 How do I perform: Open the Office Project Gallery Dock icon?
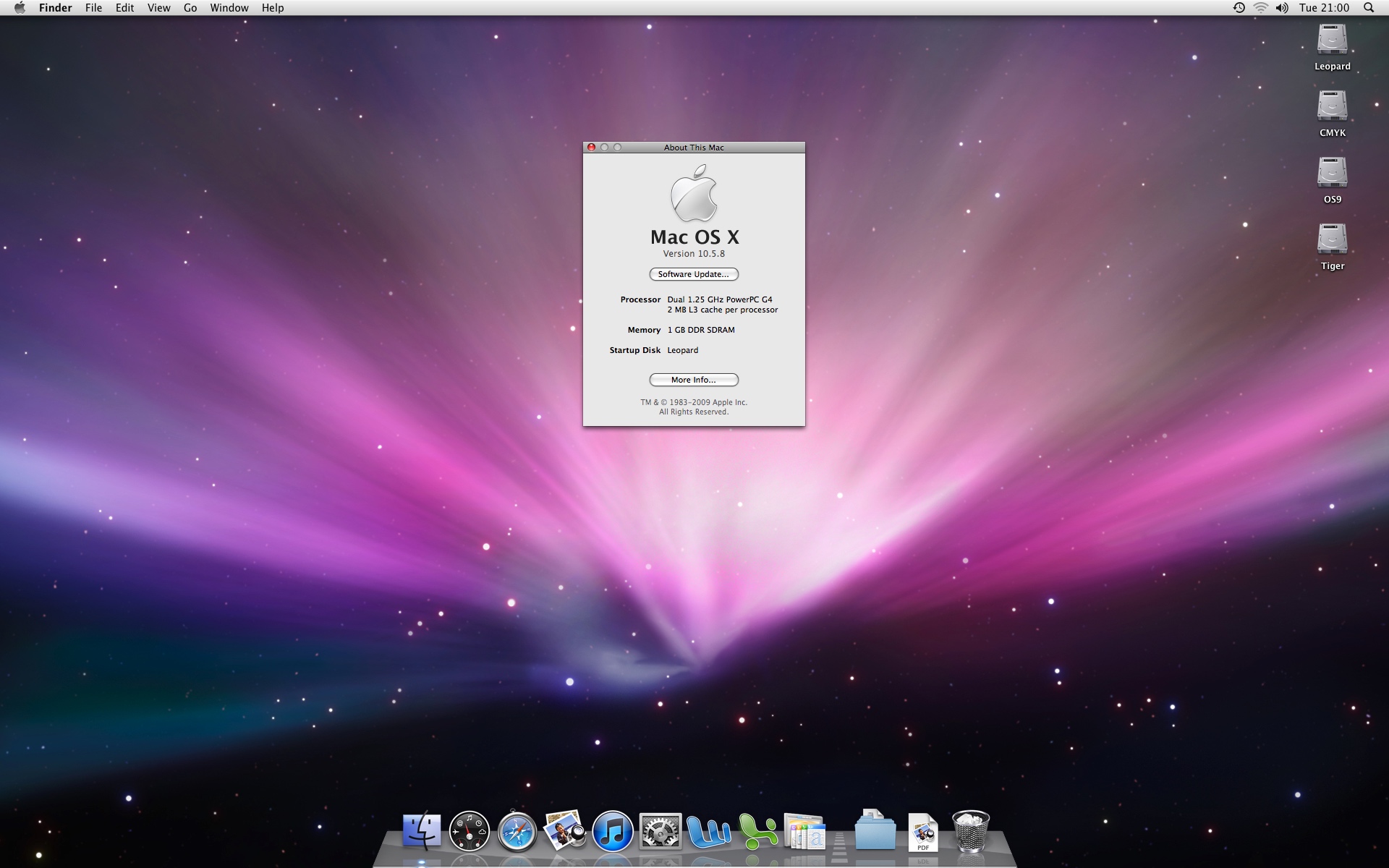point(804,830)
